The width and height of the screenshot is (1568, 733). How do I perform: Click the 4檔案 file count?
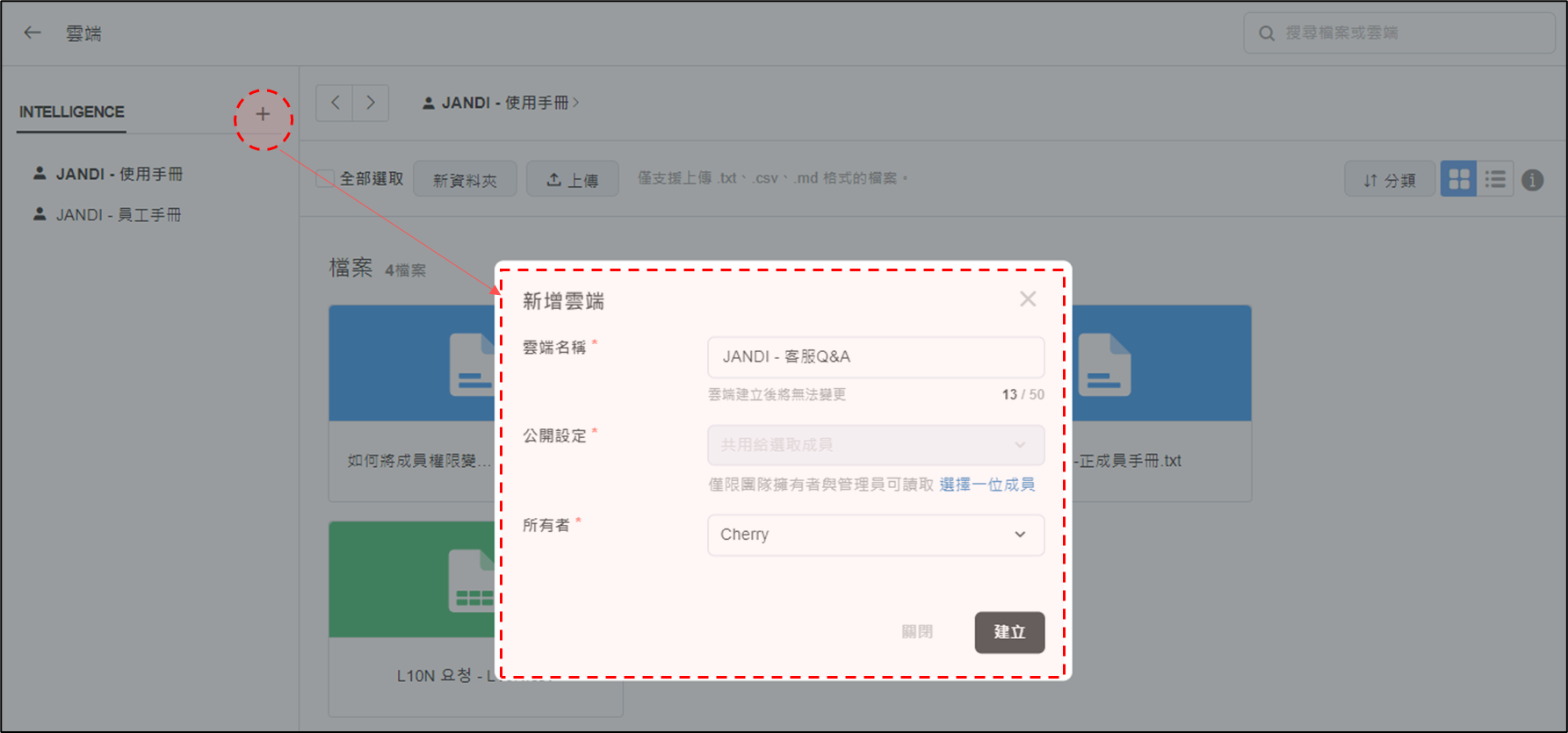(405, 270)
